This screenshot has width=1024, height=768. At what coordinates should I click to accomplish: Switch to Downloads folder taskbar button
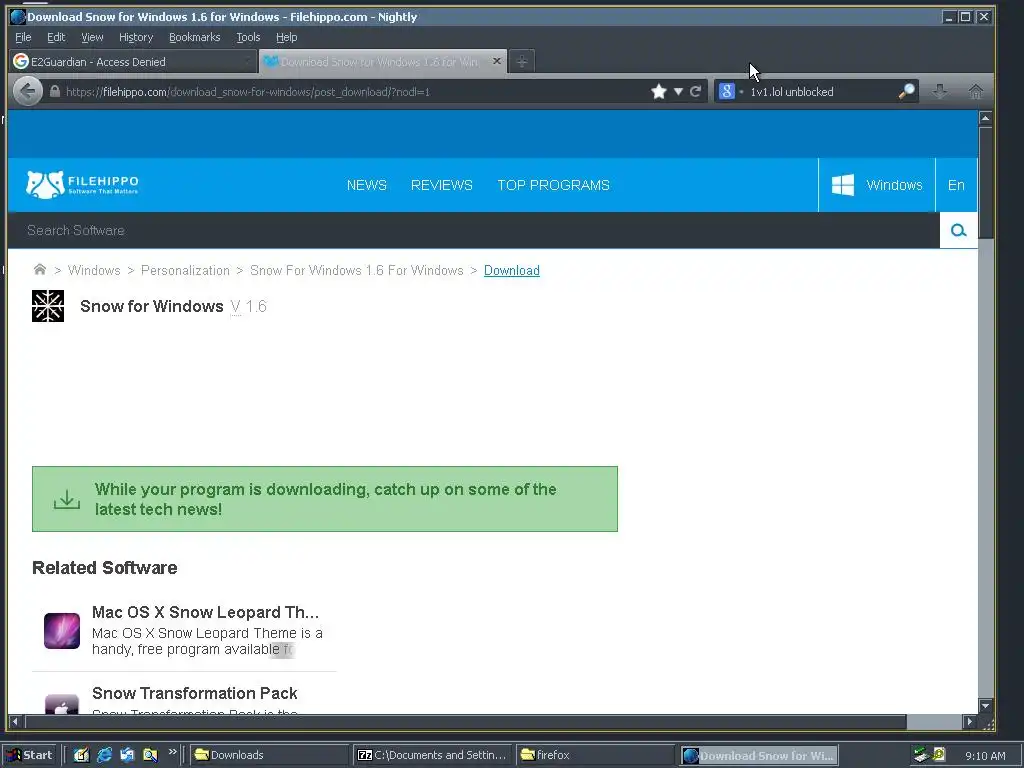pyautogui.click(x=269, y=755)
